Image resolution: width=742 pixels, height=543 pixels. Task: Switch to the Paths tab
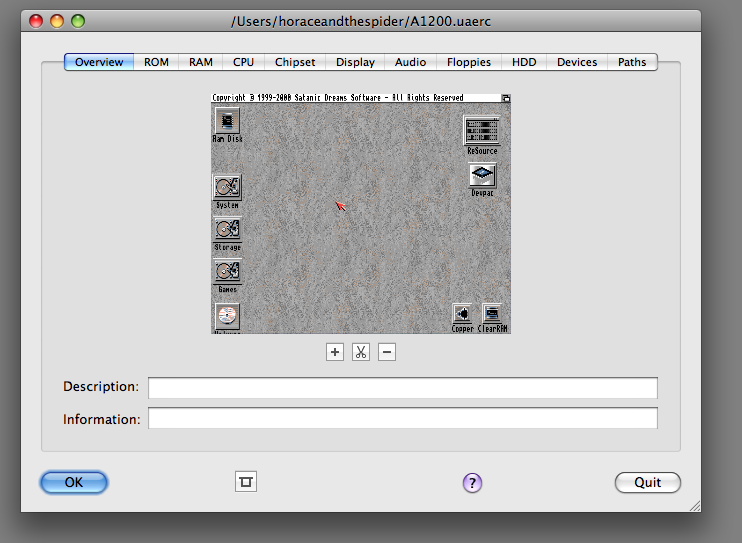coord(632,62)
